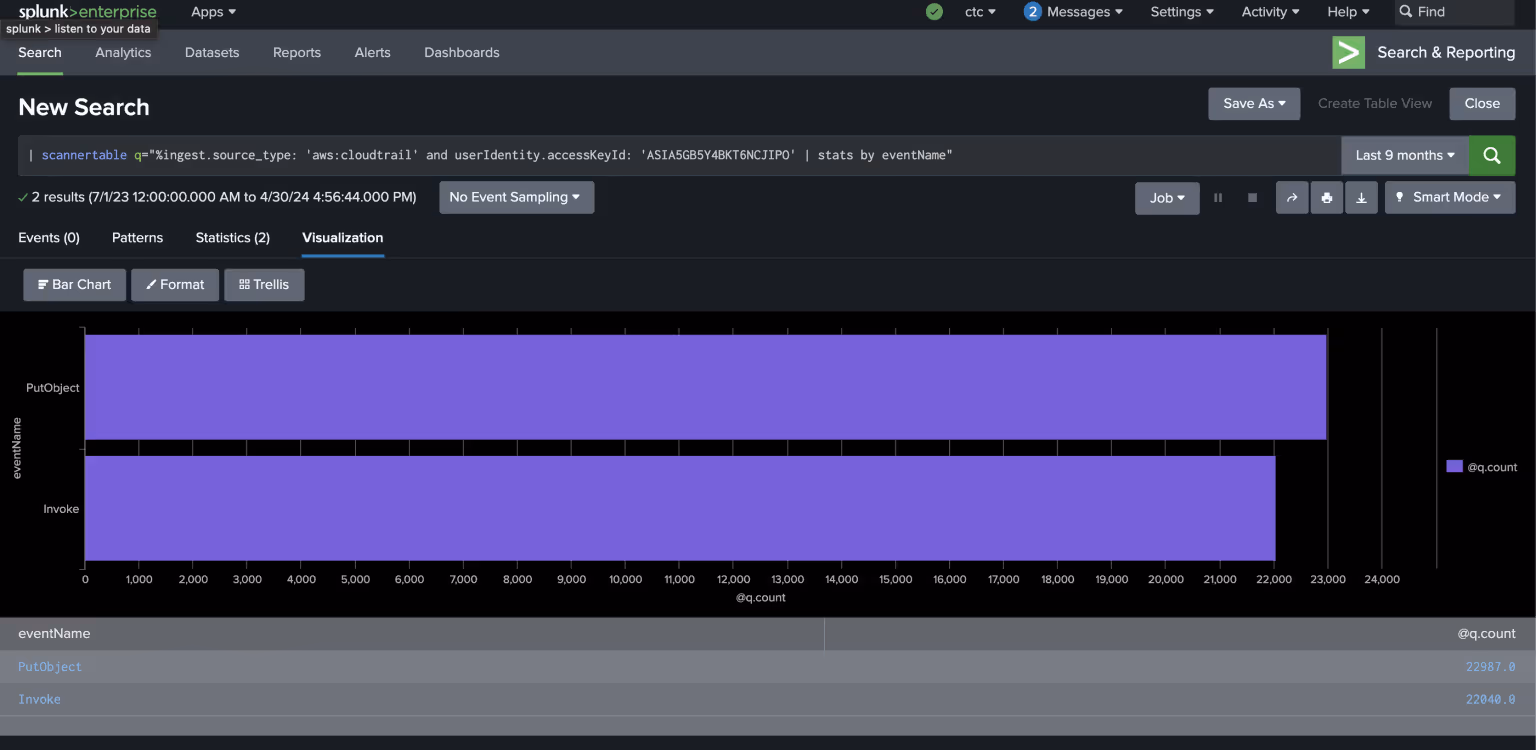Click the Invoke bar in chart
Viewport: 1536px width, 750px height.
[680, 508]
